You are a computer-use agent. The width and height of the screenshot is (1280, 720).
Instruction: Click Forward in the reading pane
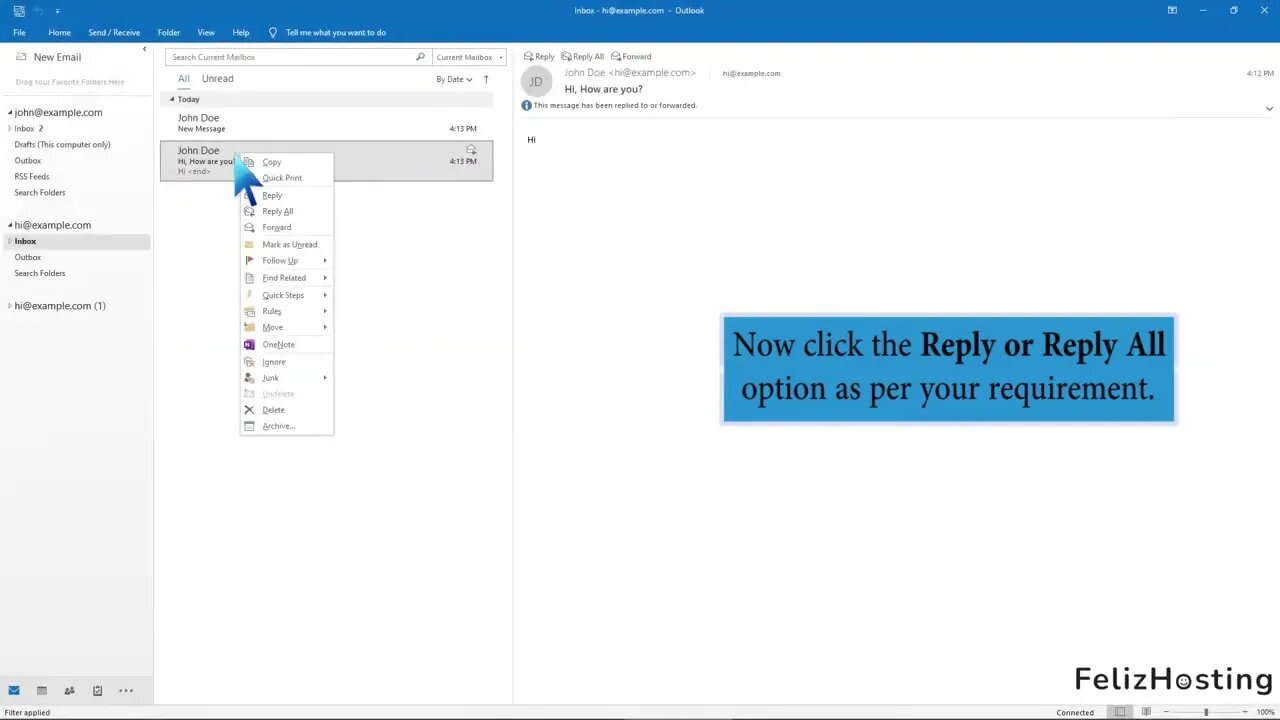pyautogui.click(x=631, y=57)
